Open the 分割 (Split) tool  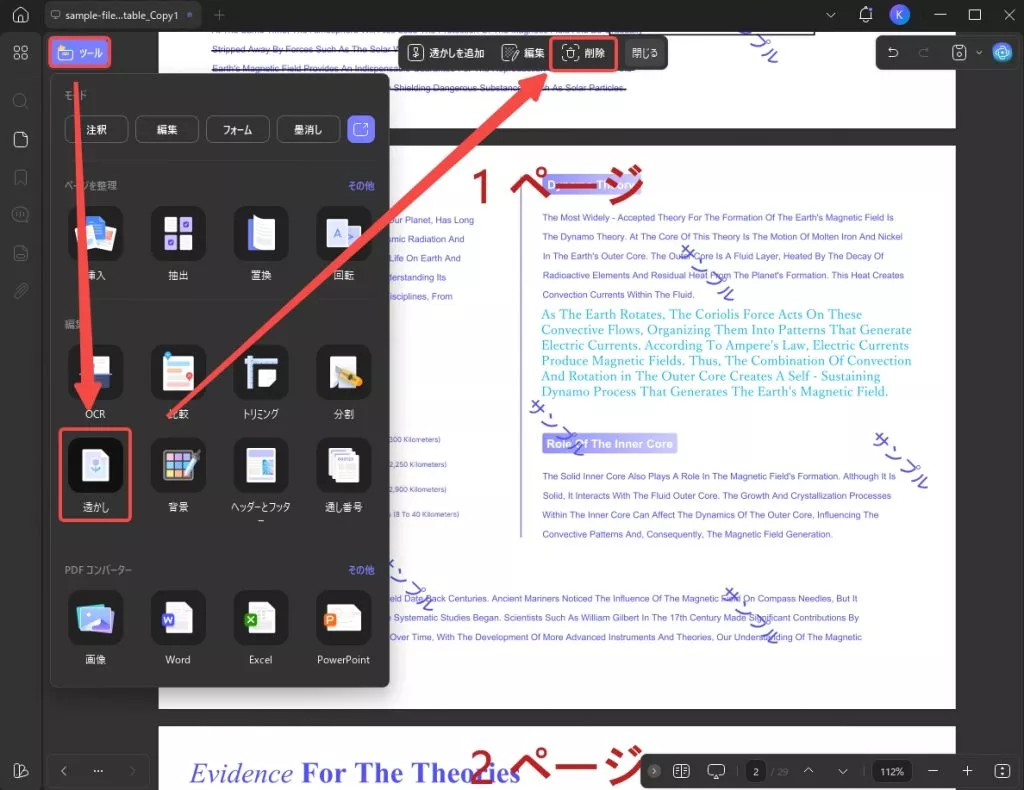(344, 382)
